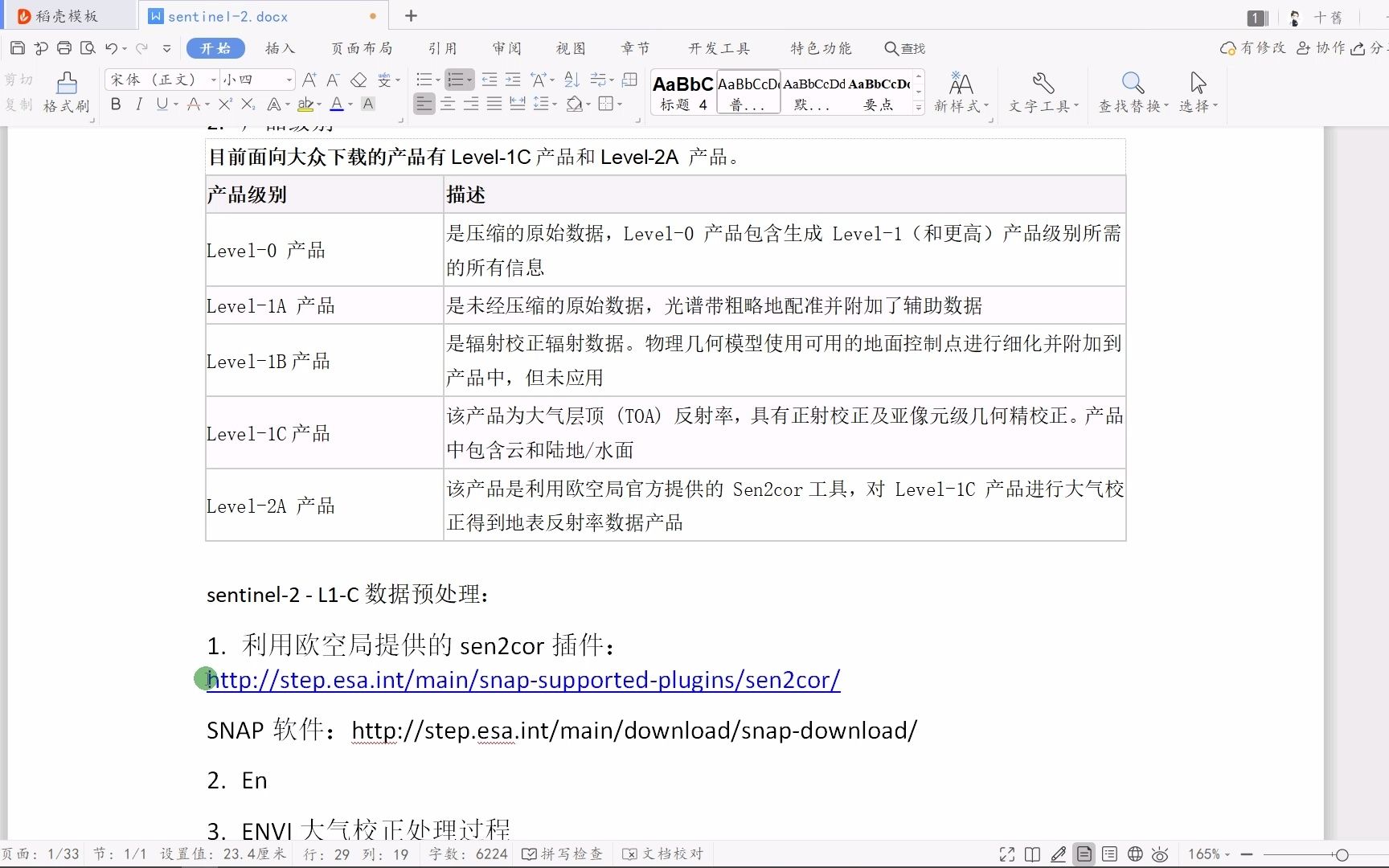Open the 审阅 ribbon tab
Viewport: 1389px width, 868px height.
click(507, 48)
